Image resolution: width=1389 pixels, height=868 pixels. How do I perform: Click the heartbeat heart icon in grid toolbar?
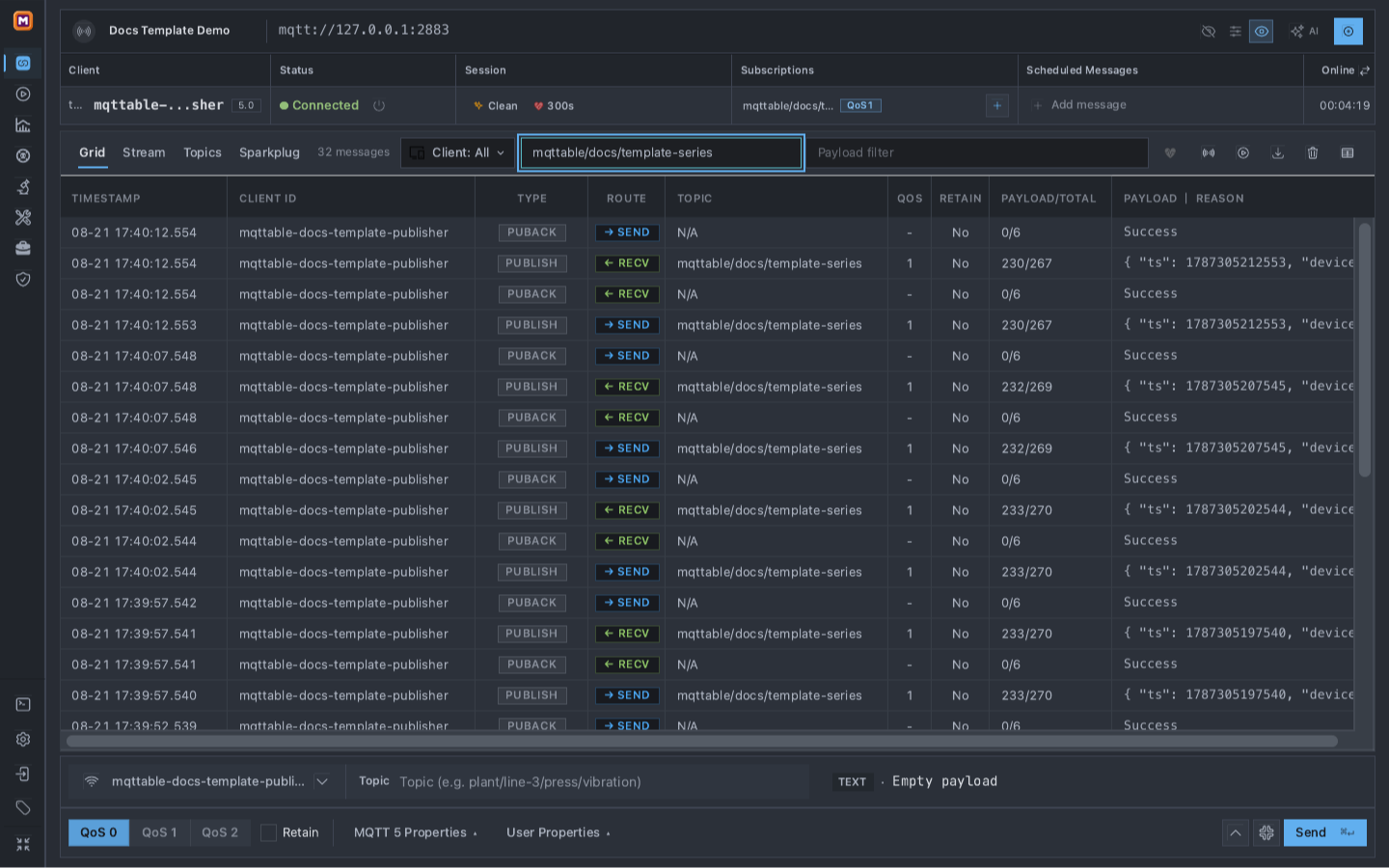[1170, 153]
